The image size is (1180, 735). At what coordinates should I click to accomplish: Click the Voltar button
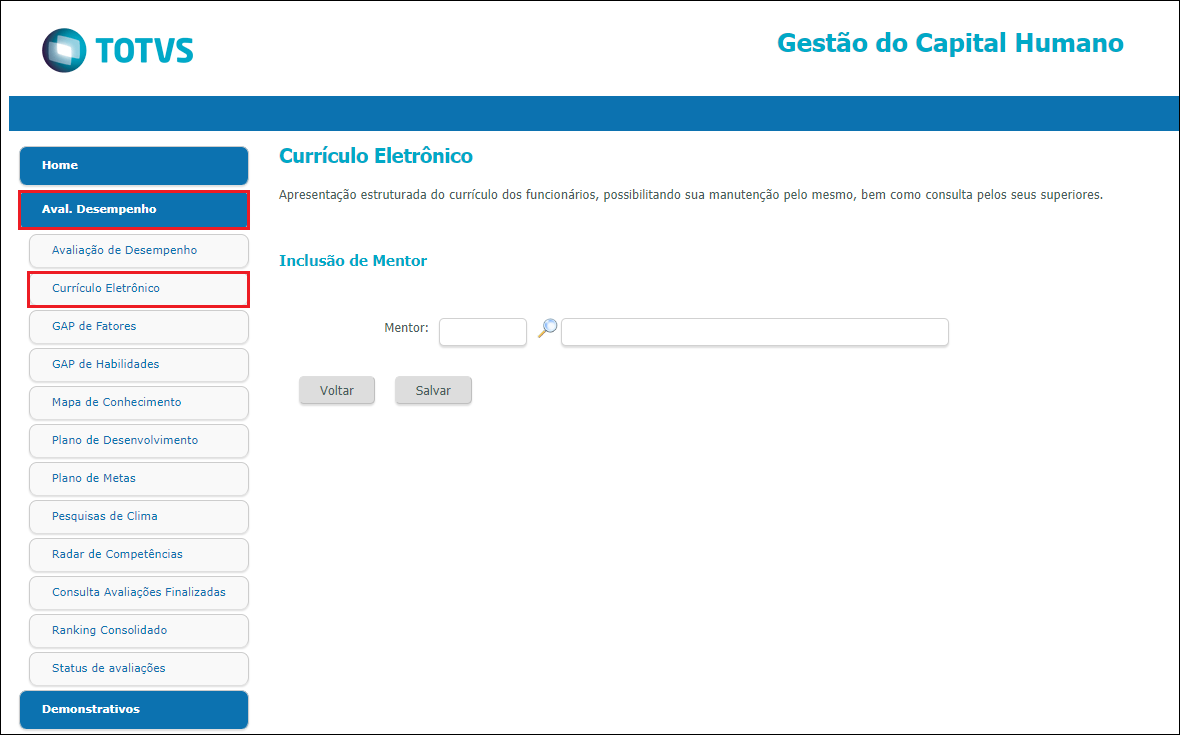pyautogui.click(x=336, y=390)
